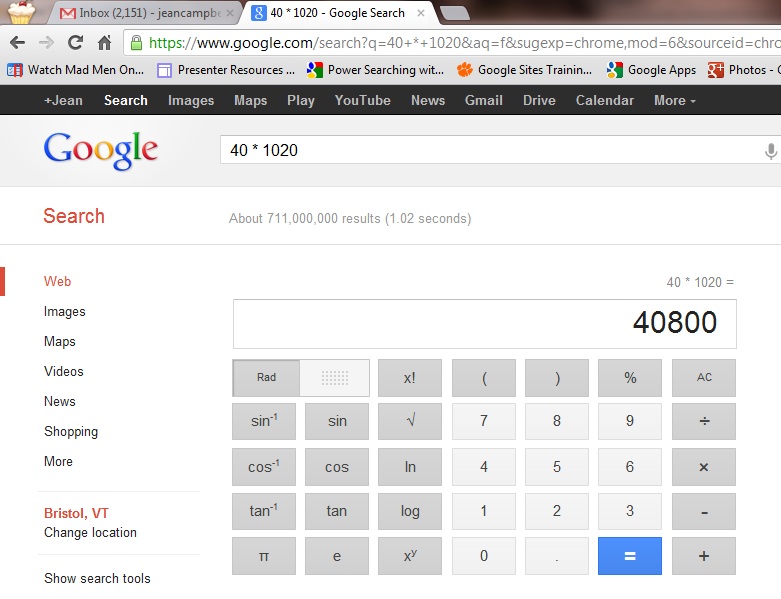Image resolution: width=781 pixels, height=599 pixels.
Task: Click the divide key
Action: click(704, 421)
